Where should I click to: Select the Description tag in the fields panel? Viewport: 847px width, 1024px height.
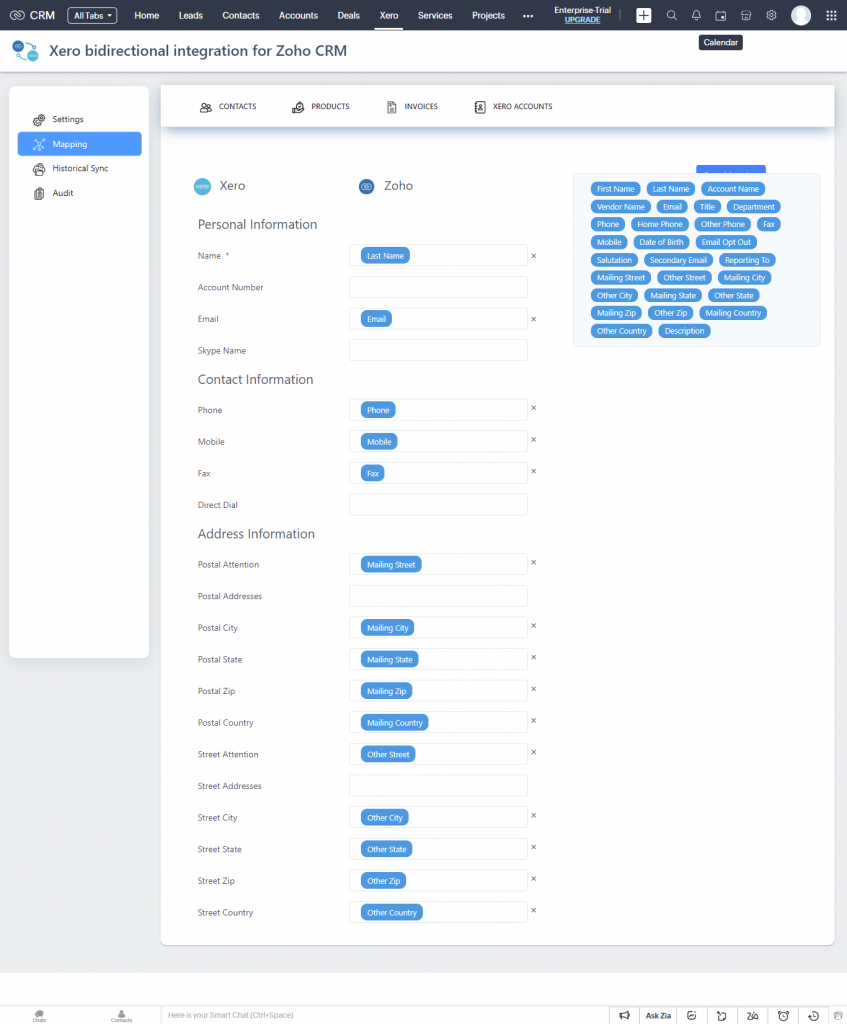[684, 331]
